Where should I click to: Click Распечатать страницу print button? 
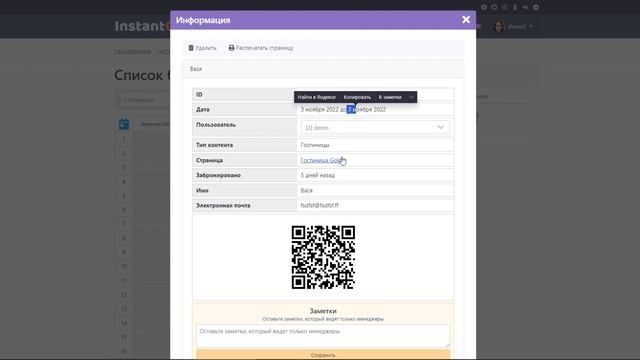[261, 48]
